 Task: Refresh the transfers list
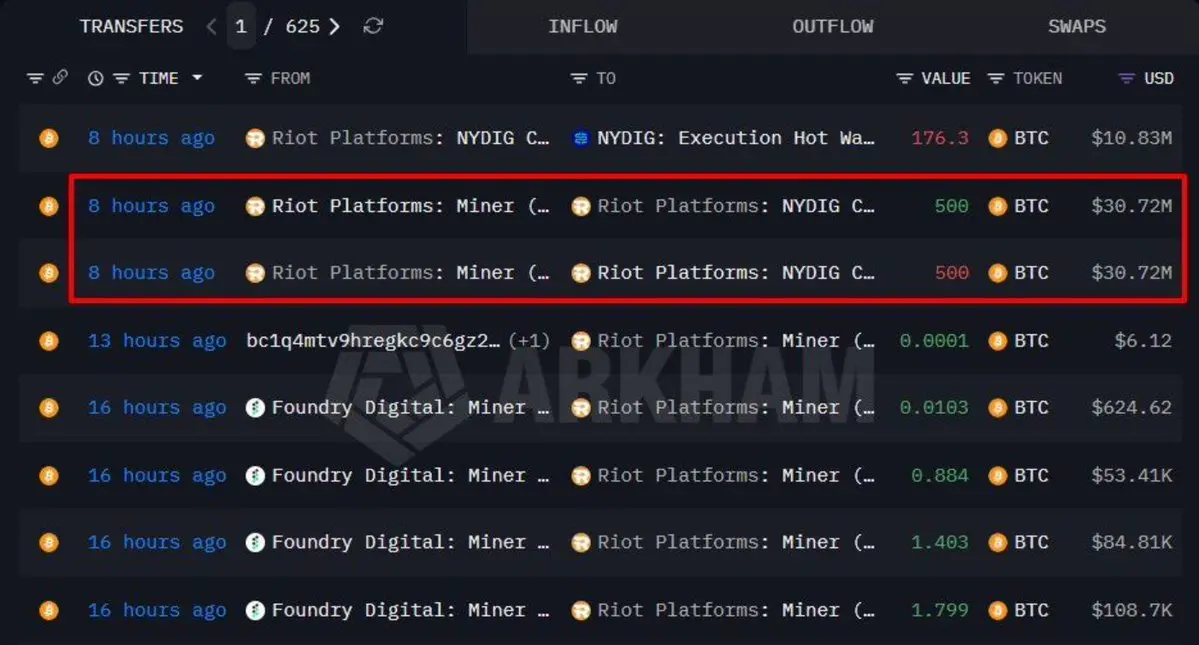(373, 27)
